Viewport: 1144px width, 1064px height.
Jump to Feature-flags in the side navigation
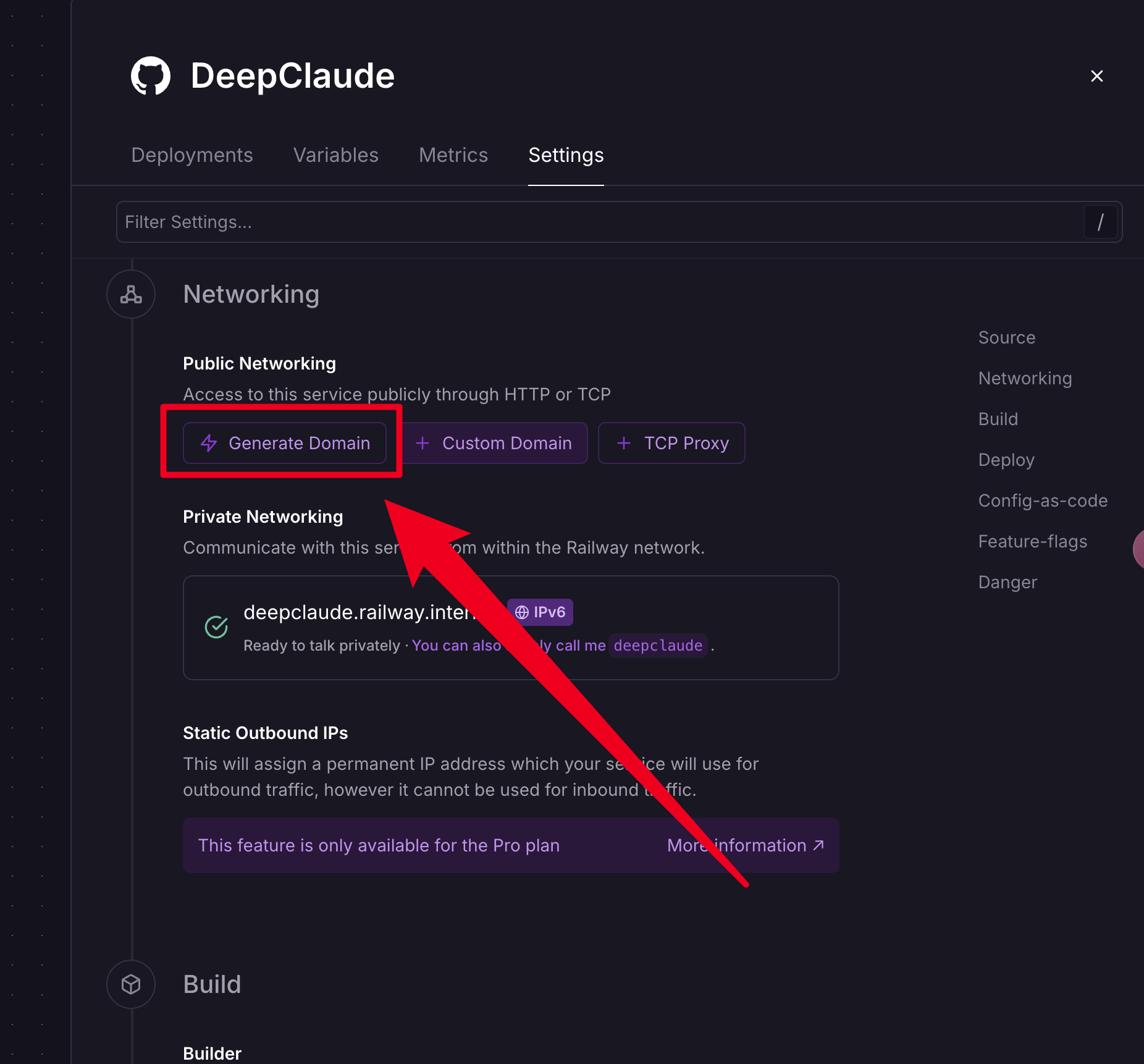1033,541
